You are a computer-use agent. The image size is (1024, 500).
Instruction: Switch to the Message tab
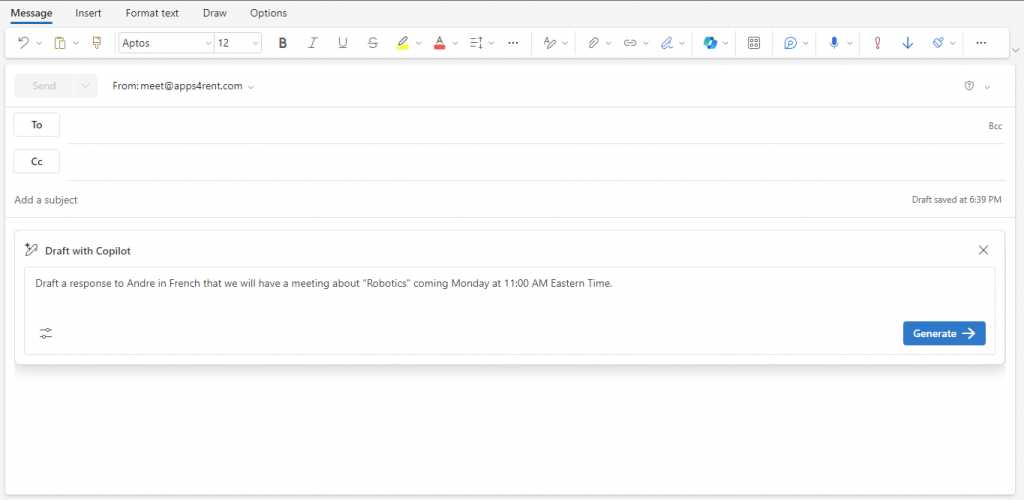[31, 13]
